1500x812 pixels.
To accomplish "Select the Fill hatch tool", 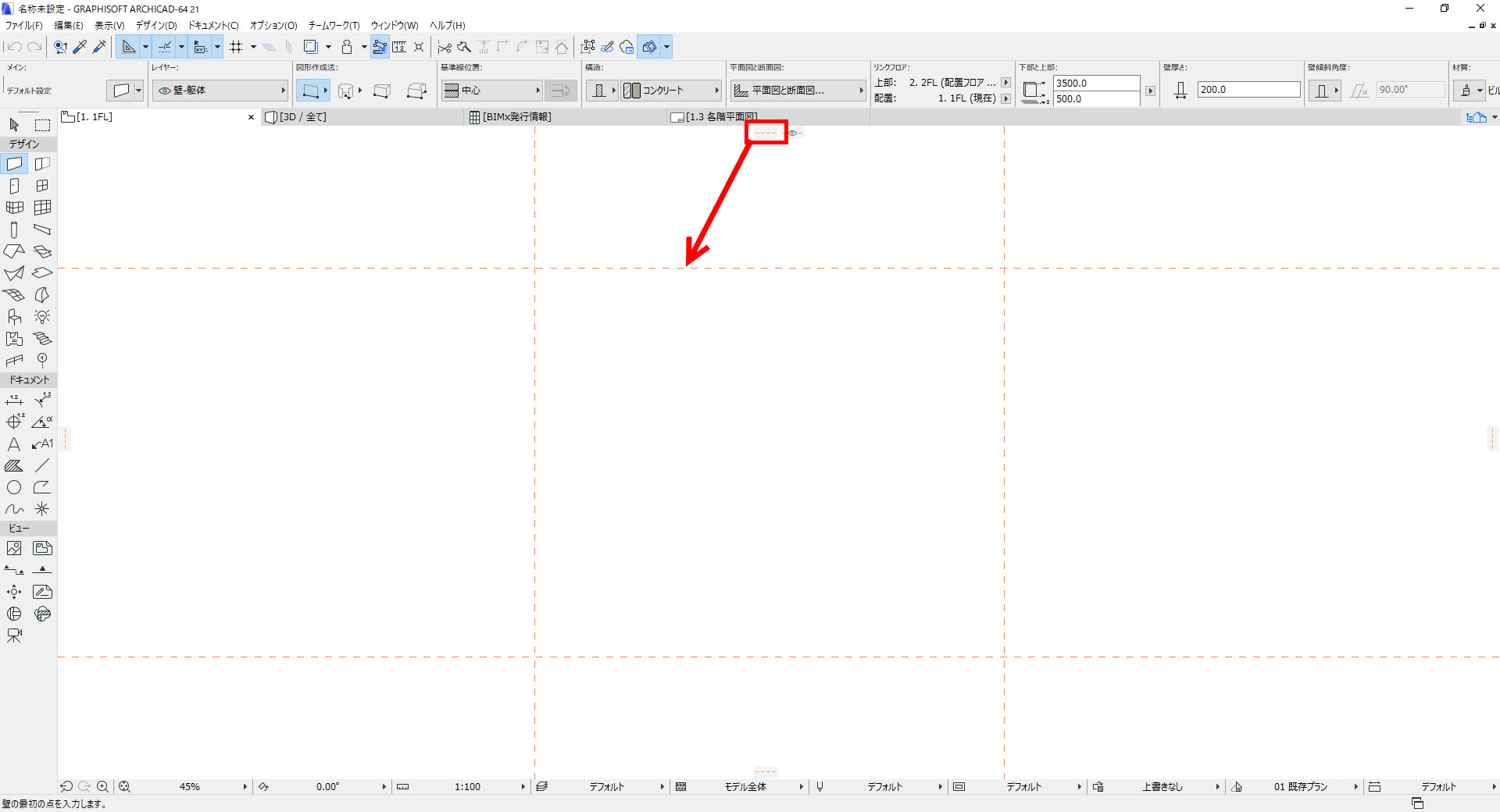I will click(x=14, y=465).
